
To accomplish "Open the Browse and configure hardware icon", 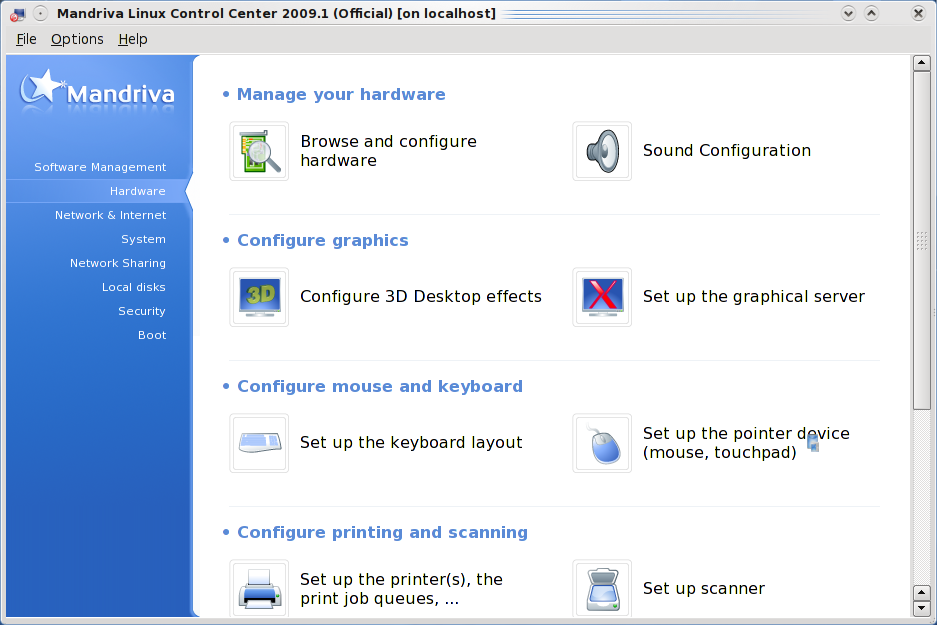I will [x=259, y=151].
